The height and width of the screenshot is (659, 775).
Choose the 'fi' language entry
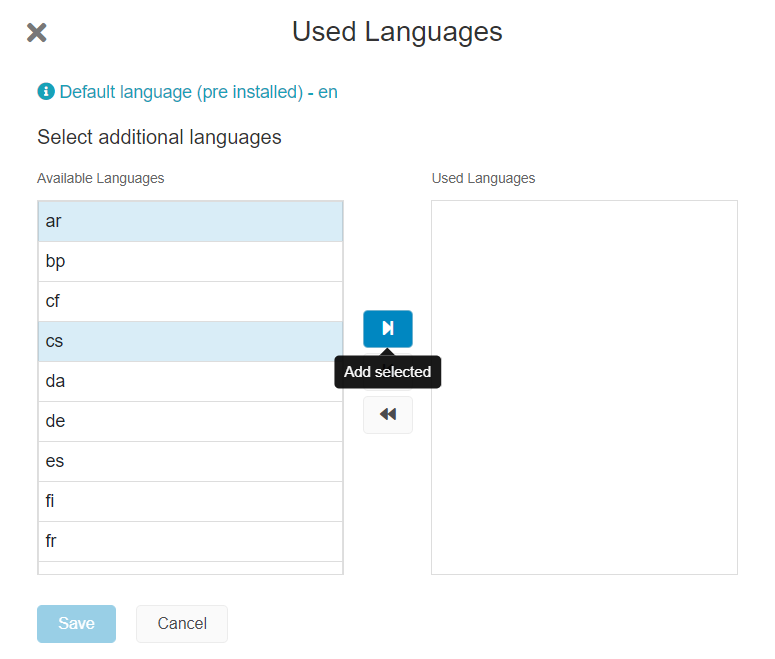pos(190,502)
